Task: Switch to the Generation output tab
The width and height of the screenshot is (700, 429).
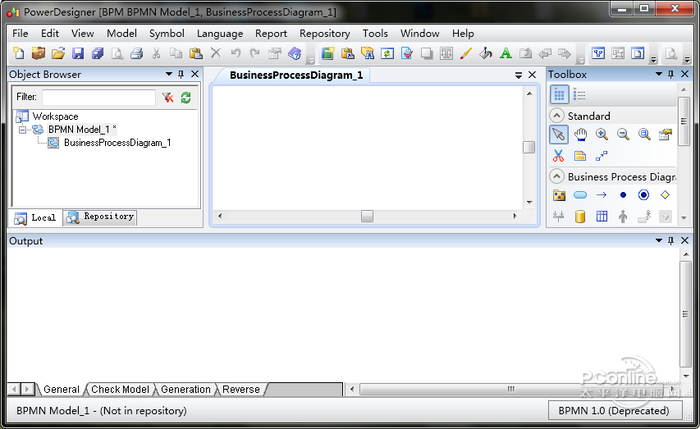Action: [185, 390]
